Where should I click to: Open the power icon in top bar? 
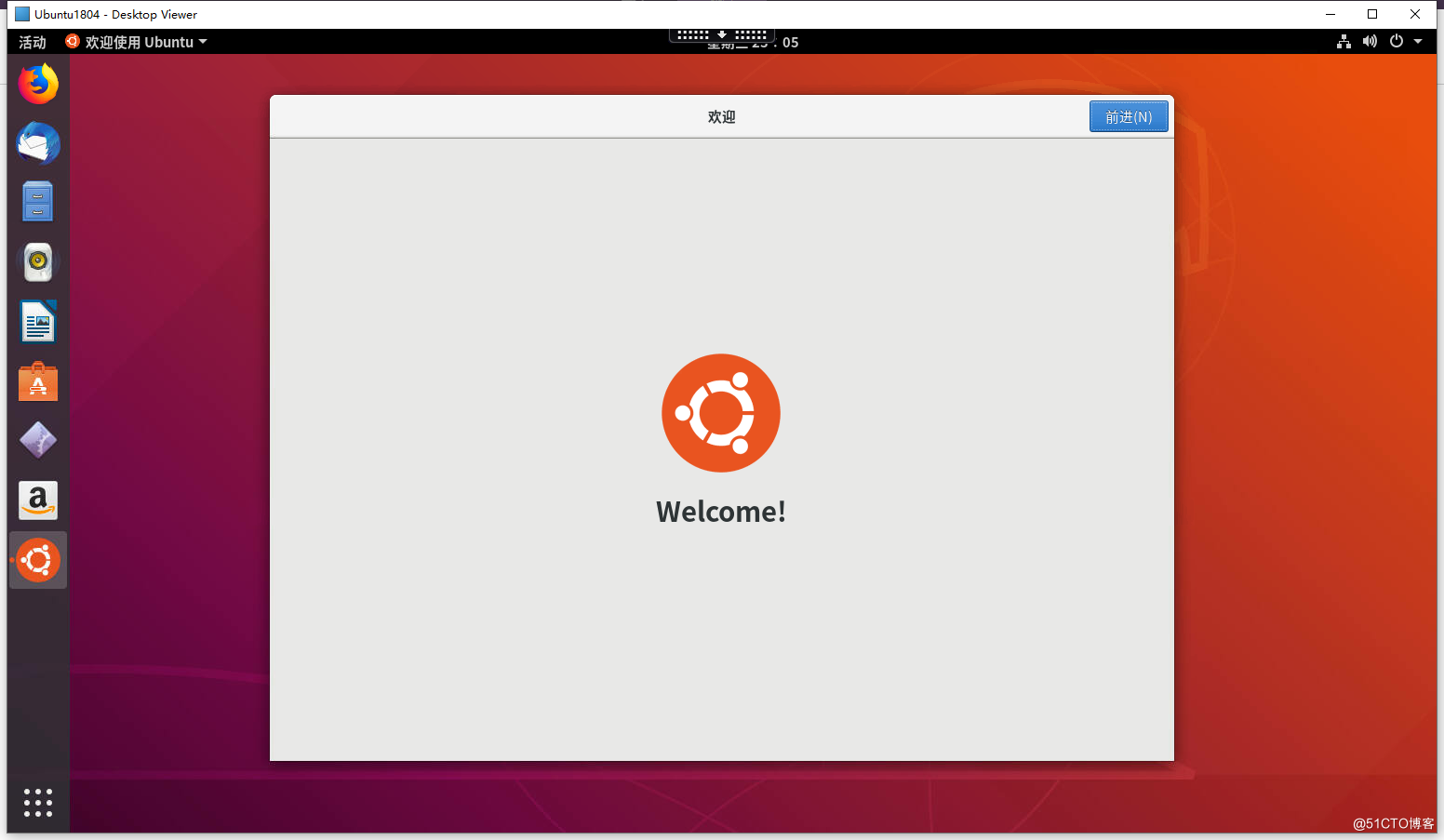coord(1396,42)
